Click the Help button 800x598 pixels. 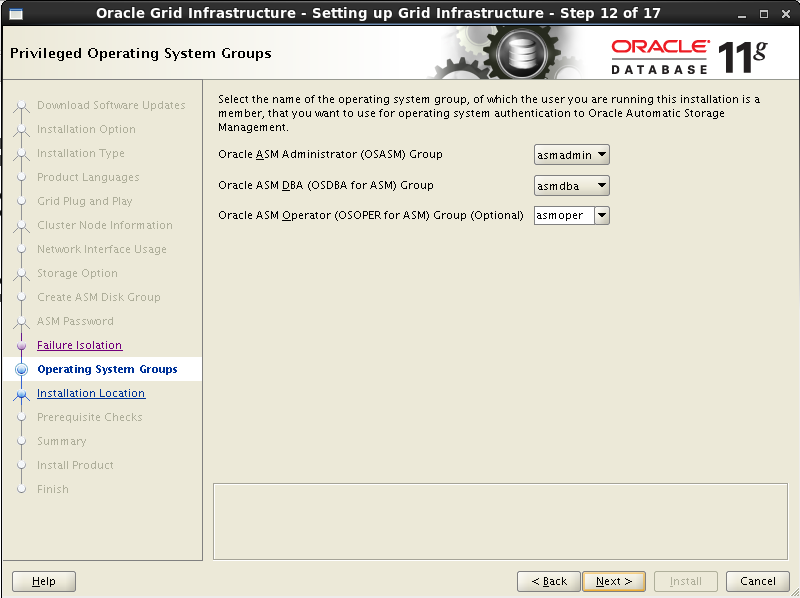44,581
